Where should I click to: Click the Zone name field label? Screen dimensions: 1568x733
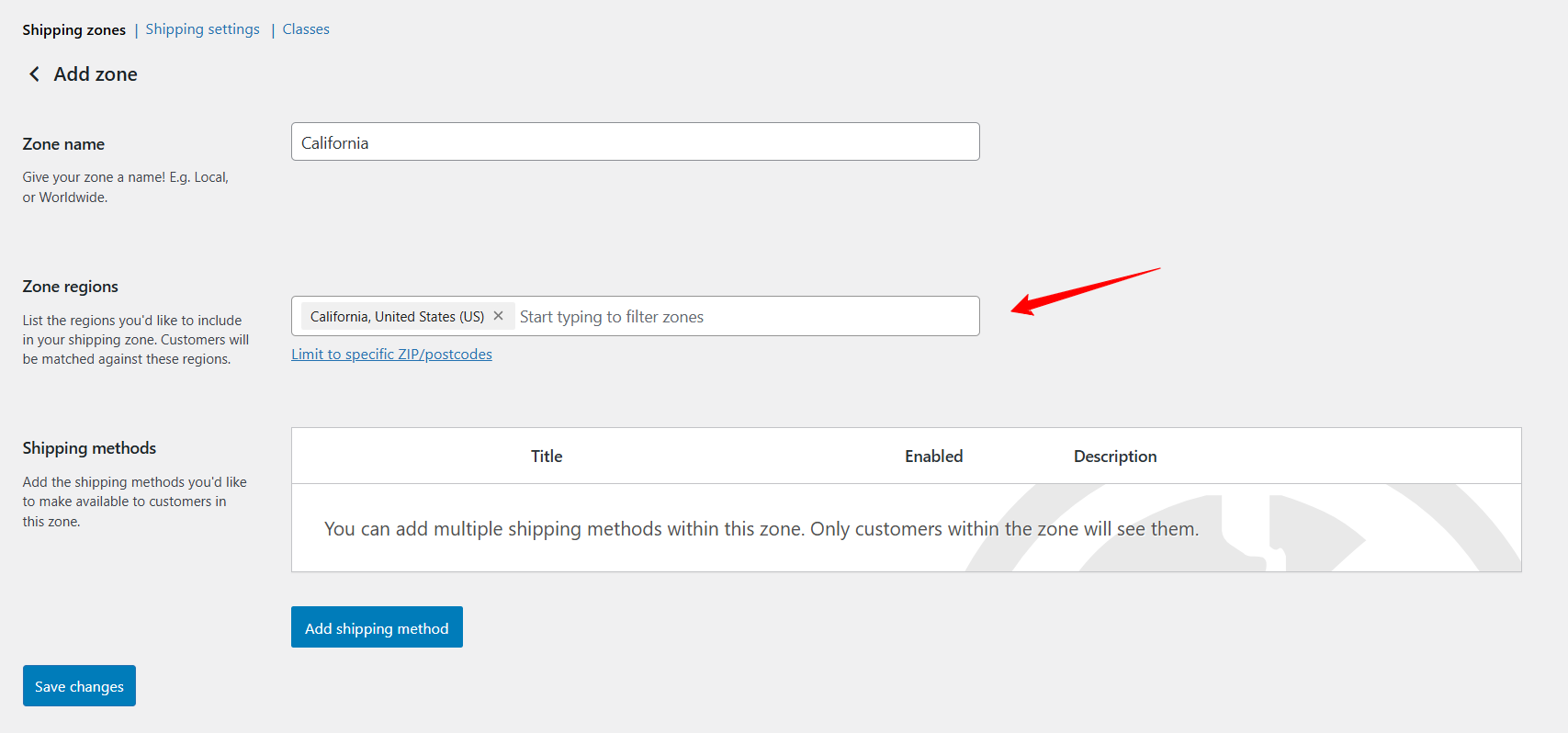pyautogui.click(x=63, y=144)
